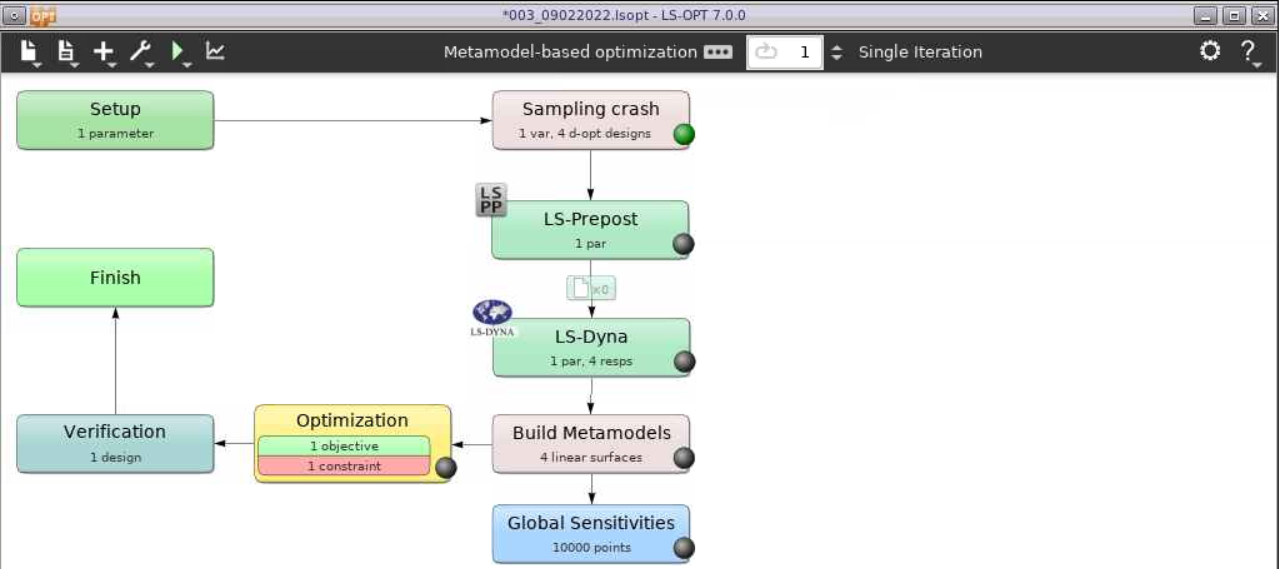The image size is (1279, 569).
Task: Open the Global Sensitivities box
Action: pos(591,534)
